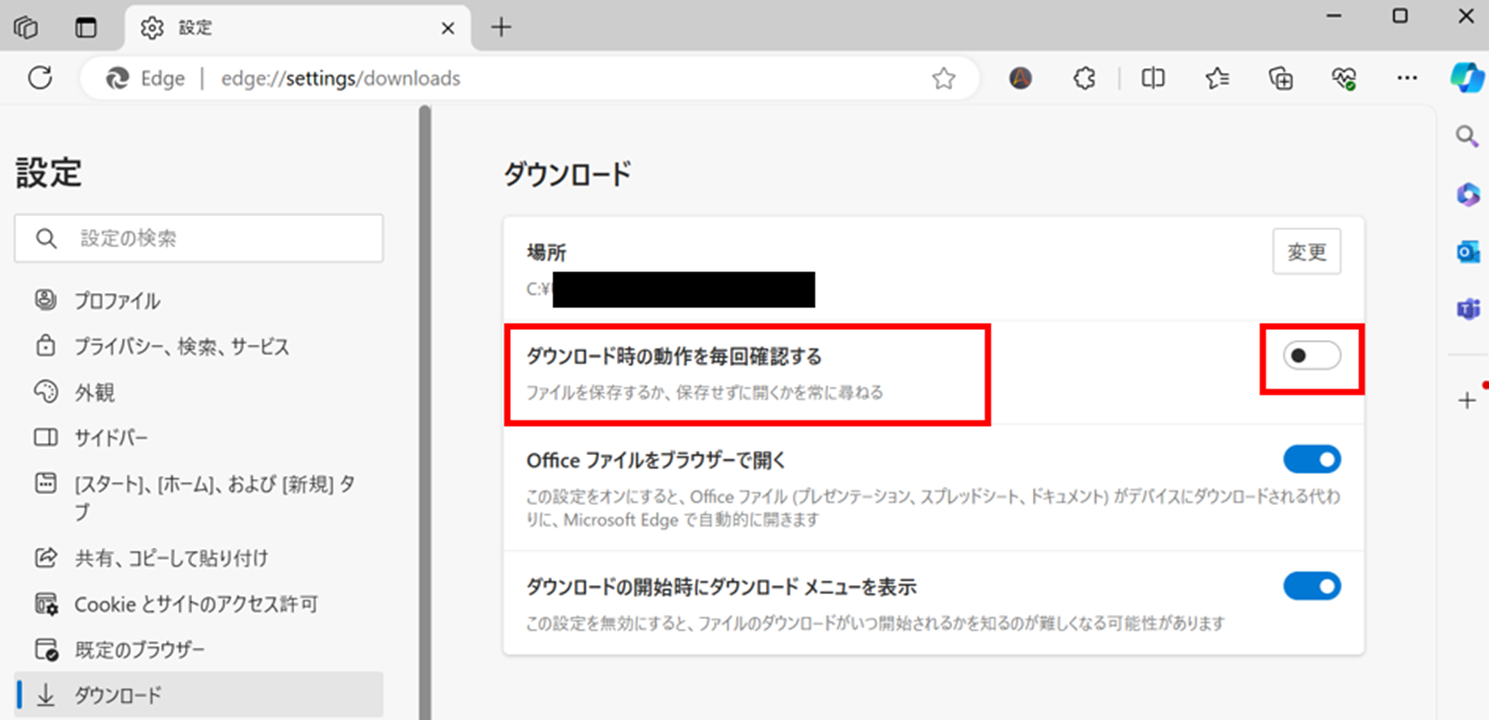The width and height of the screenshot is (1489, 720).
Task: Open Microsoft 365 sidebar icon
Action: point(1467,195)
